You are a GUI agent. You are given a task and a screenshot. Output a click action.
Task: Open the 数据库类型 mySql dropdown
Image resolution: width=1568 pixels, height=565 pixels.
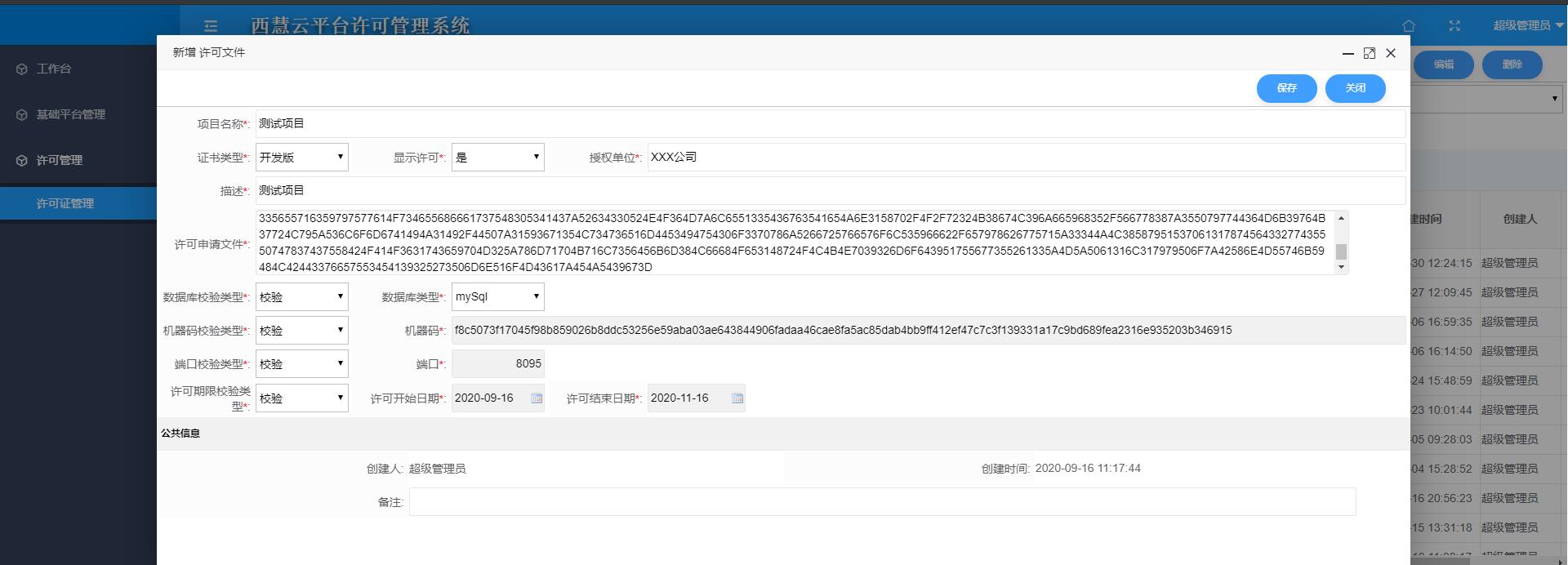498,296
